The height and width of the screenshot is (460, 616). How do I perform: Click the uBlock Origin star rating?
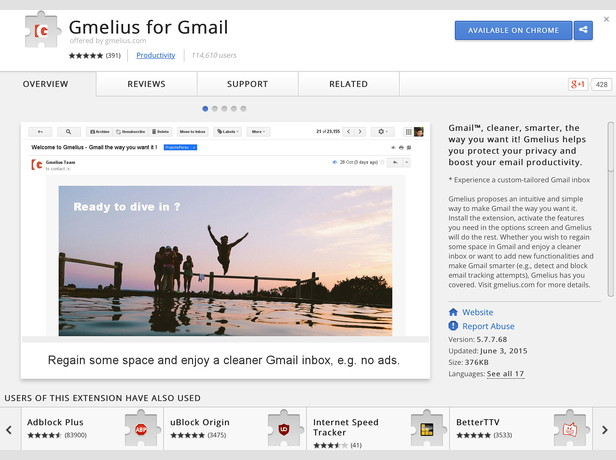[187, 435]
